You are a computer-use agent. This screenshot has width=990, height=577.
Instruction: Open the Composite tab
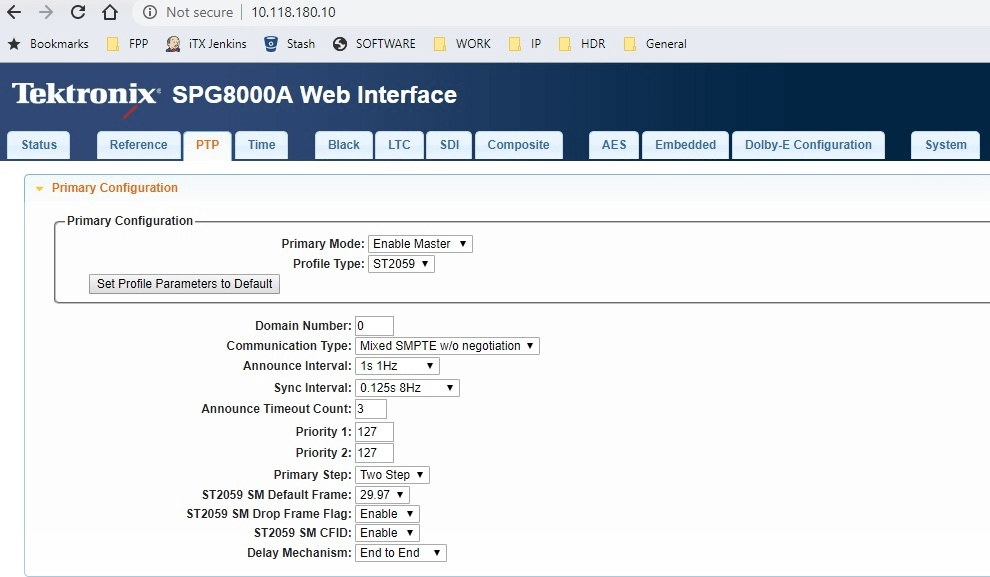coord(518,145)
